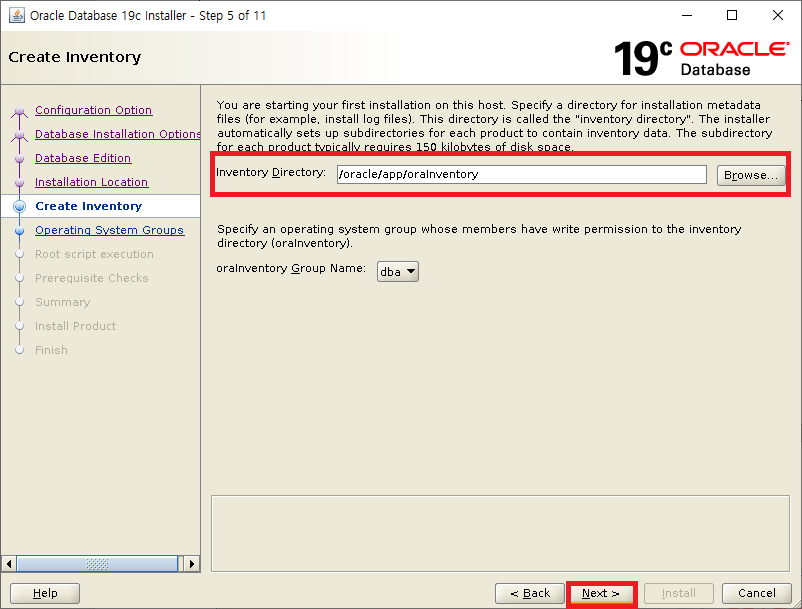Click into the Inventory Directory field
802x609 pixels.
pyautogui.click(x=522, y=174)
